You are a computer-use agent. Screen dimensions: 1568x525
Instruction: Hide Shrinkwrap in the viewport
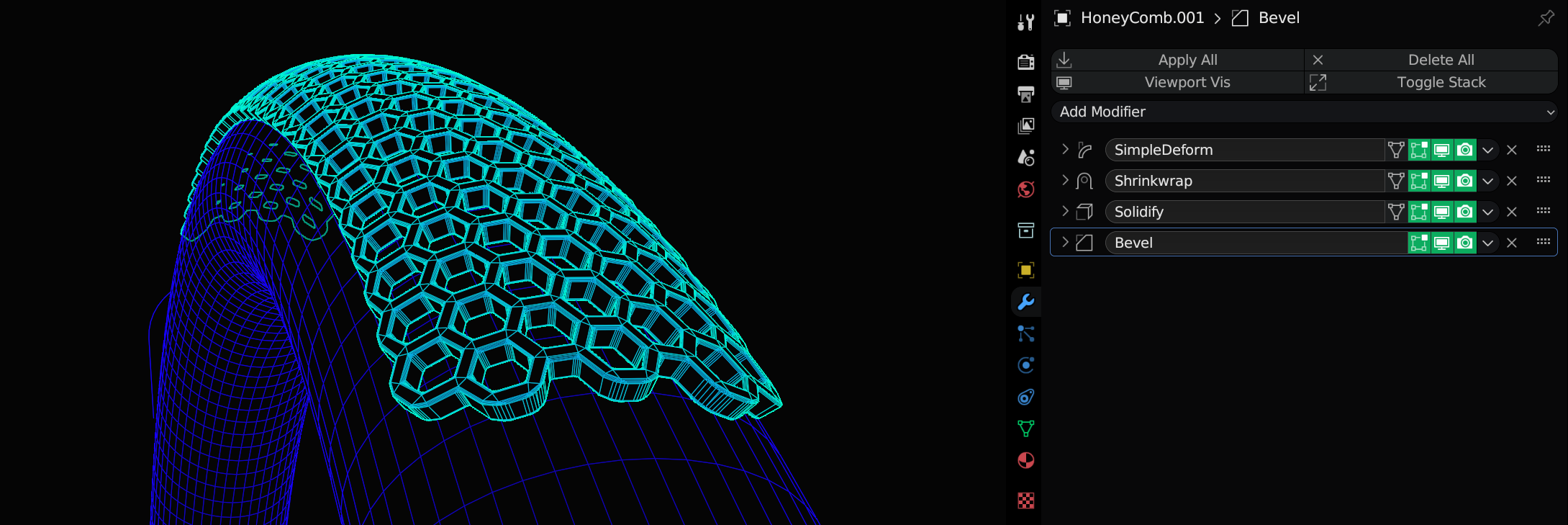tap(1442, 181)
